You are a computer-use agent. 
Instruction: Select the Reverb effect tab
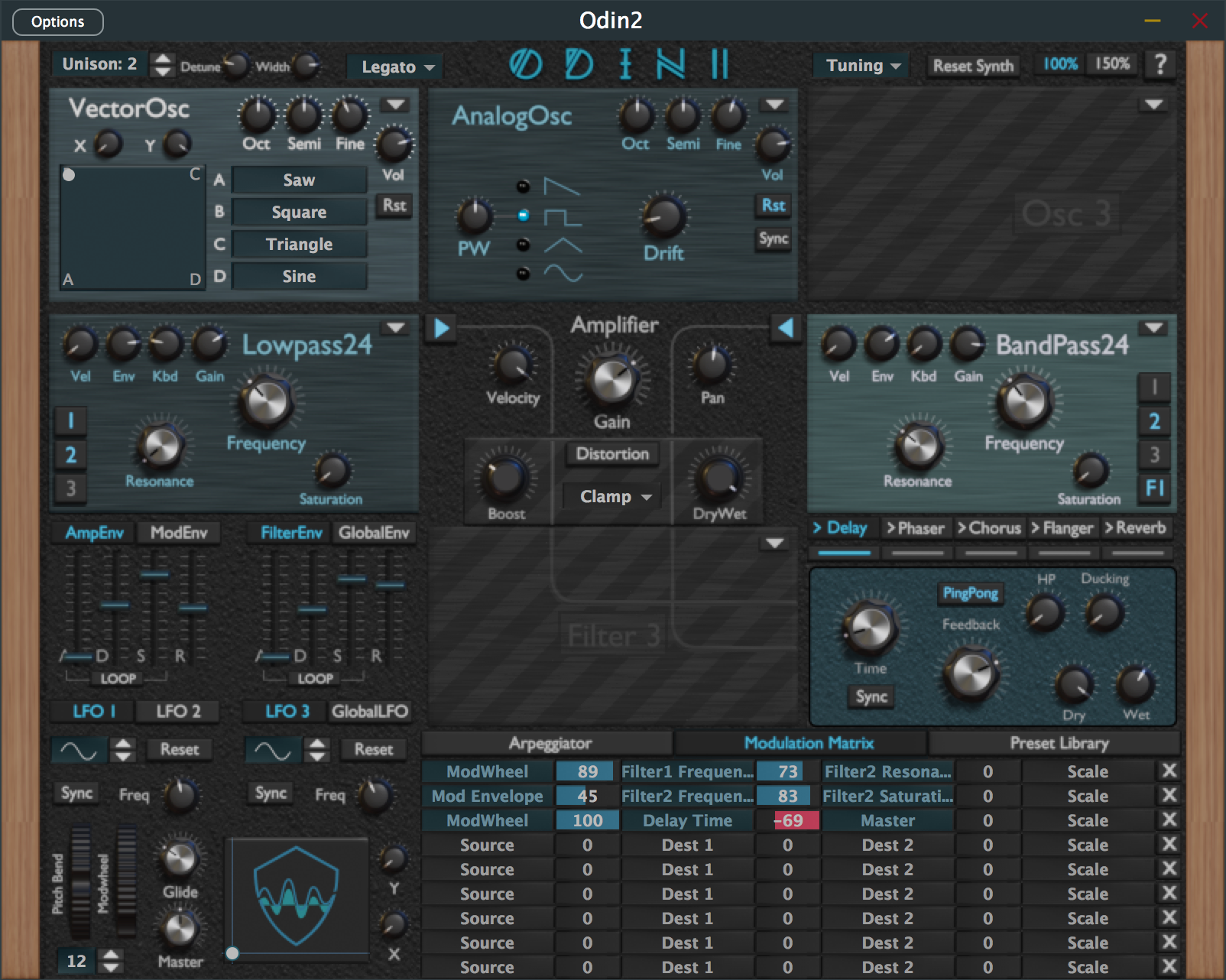point(1136,528)
